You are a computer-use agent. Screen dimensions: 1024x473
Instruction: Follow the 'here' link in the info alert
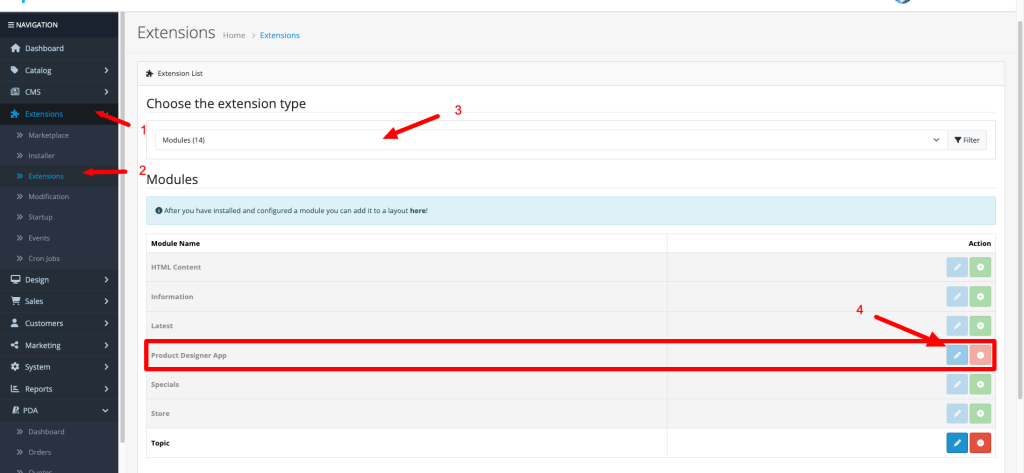[x=417, y=211]
